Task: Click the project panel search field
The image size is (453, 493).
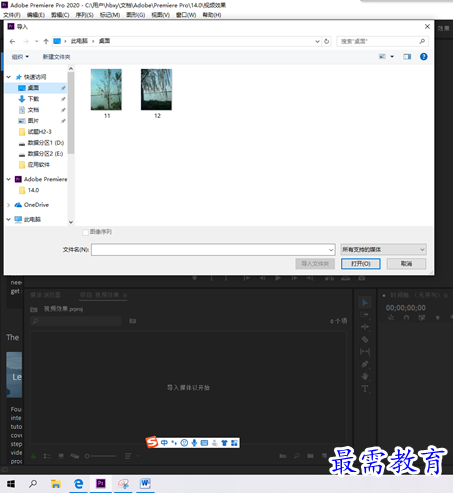Action: [76, 321]
